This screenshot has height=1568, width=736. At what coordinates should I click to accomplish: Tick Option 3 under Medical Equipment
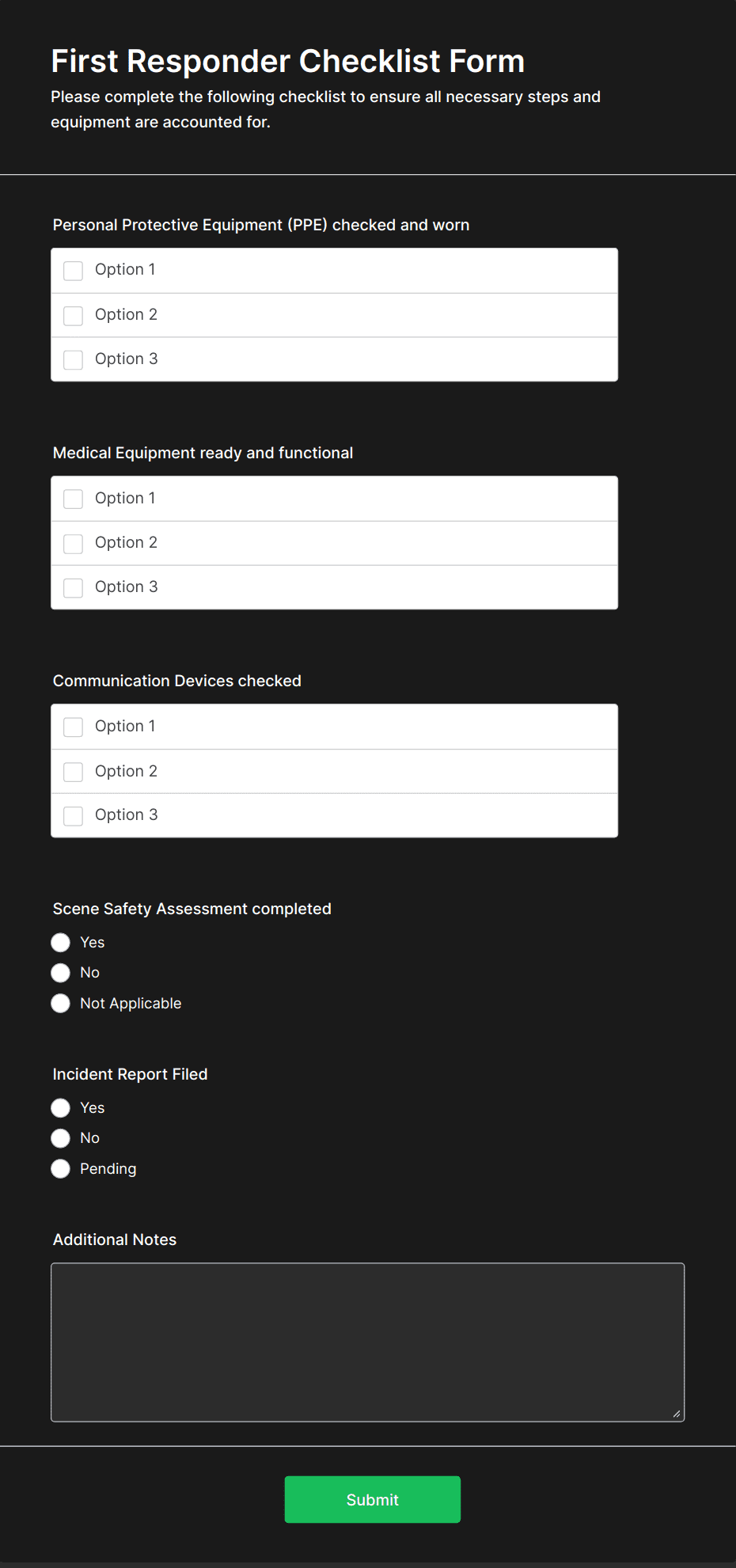[74, 588]
